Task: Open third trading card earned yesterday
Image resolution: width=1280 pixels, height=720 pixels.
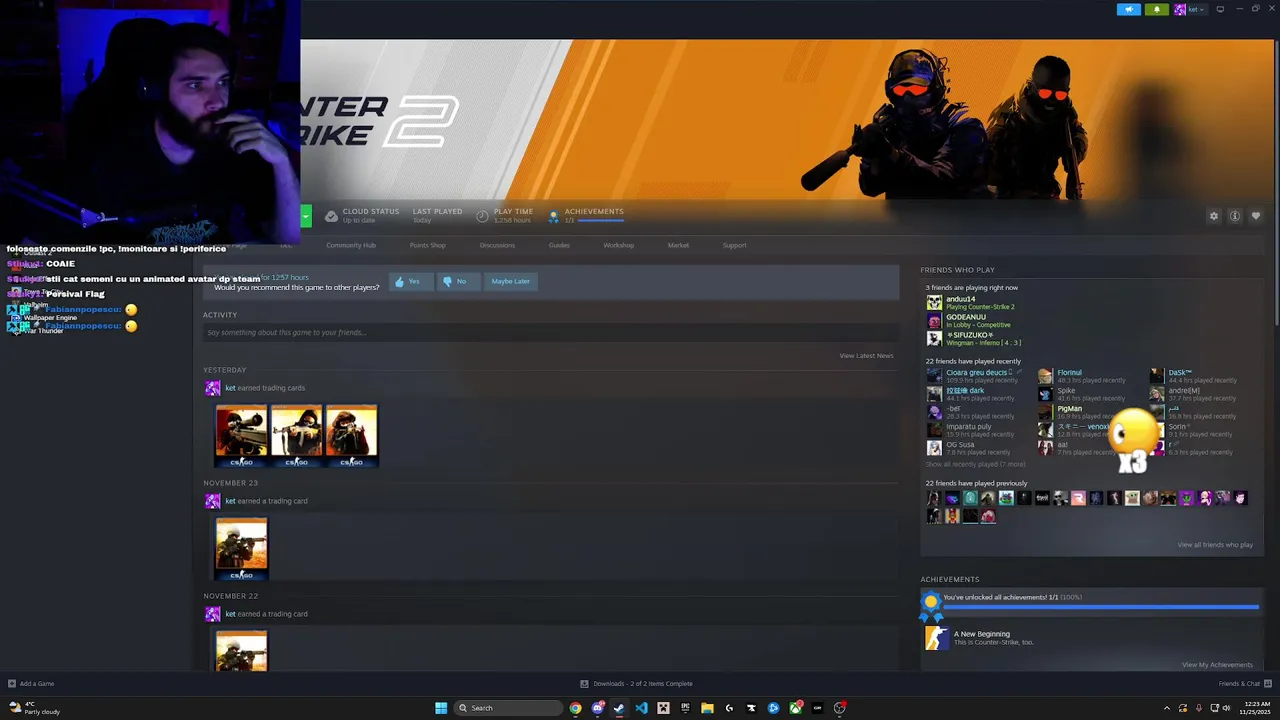Action: click(x=351, y=436)
